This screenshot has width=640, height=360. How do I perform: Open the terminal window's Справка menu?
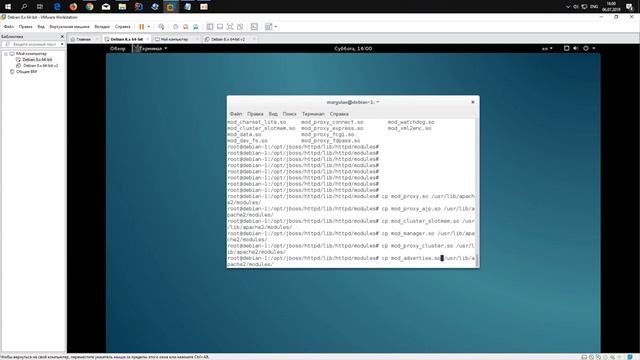(x=339, y=114)
